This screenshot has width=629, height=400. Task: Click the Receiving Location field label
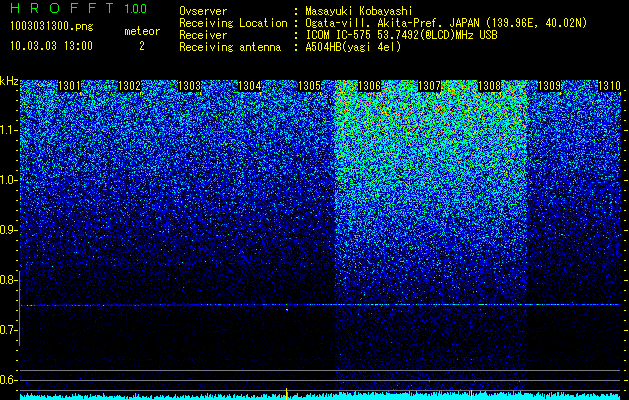(x=233, y=23)
